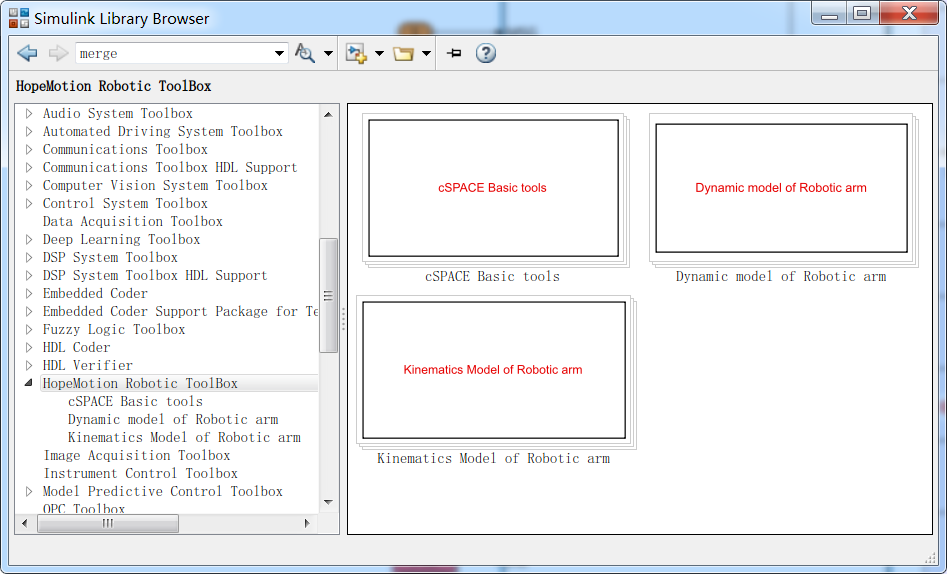Expand Communications Toolbox HDL Support node

coord(29,167)
